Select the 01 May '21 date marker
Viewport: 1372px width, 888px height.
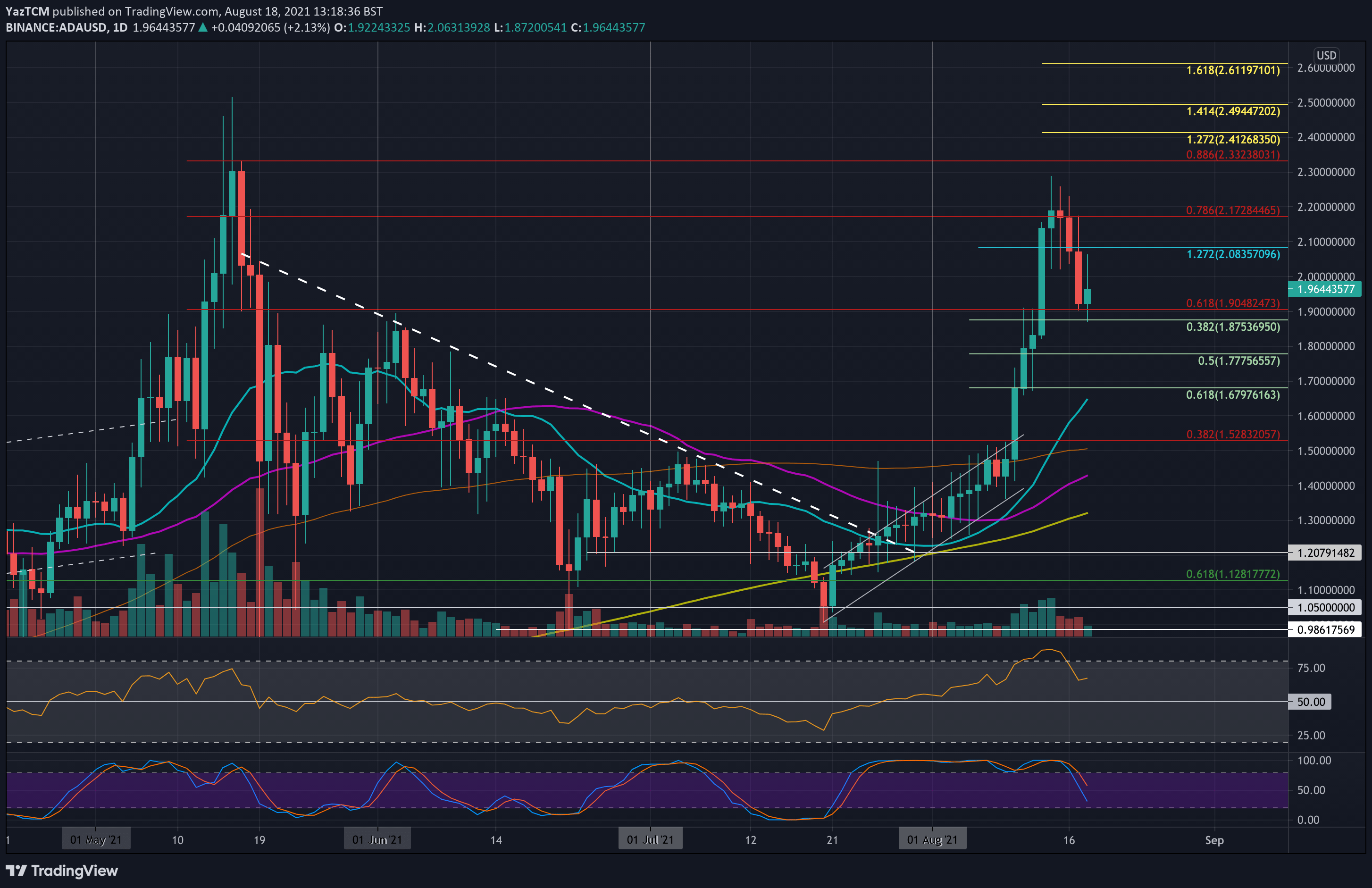[x=96, y=839]
